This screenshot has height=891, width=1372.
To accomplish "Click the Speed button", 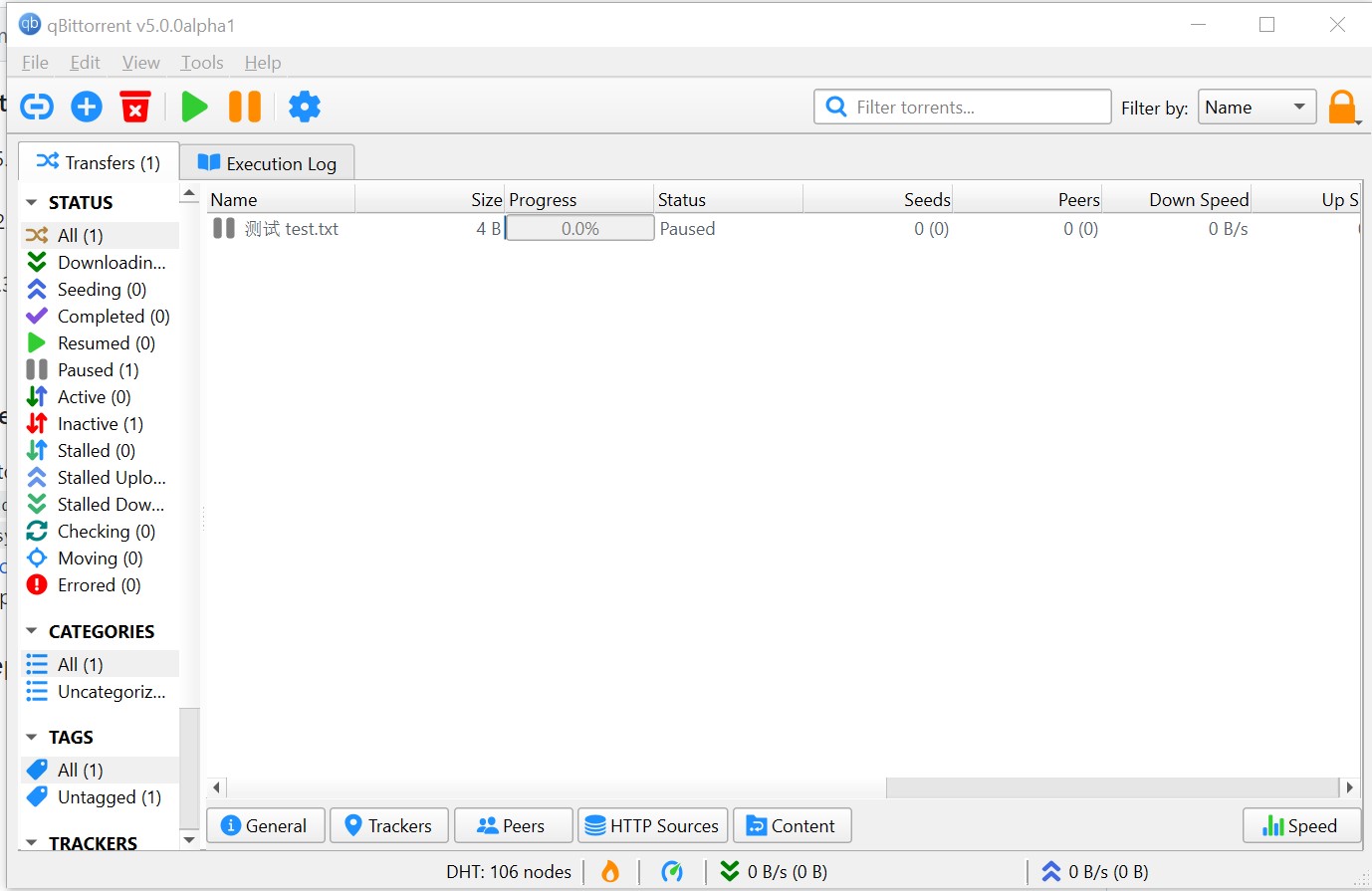I will pos(1301,826).
